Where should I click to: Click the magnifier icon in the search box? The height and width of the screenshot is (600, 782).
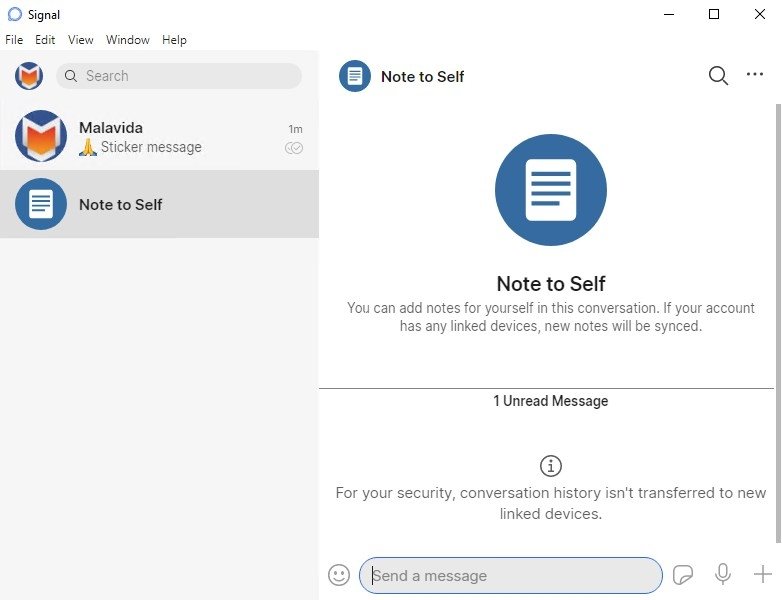(71, 76)
